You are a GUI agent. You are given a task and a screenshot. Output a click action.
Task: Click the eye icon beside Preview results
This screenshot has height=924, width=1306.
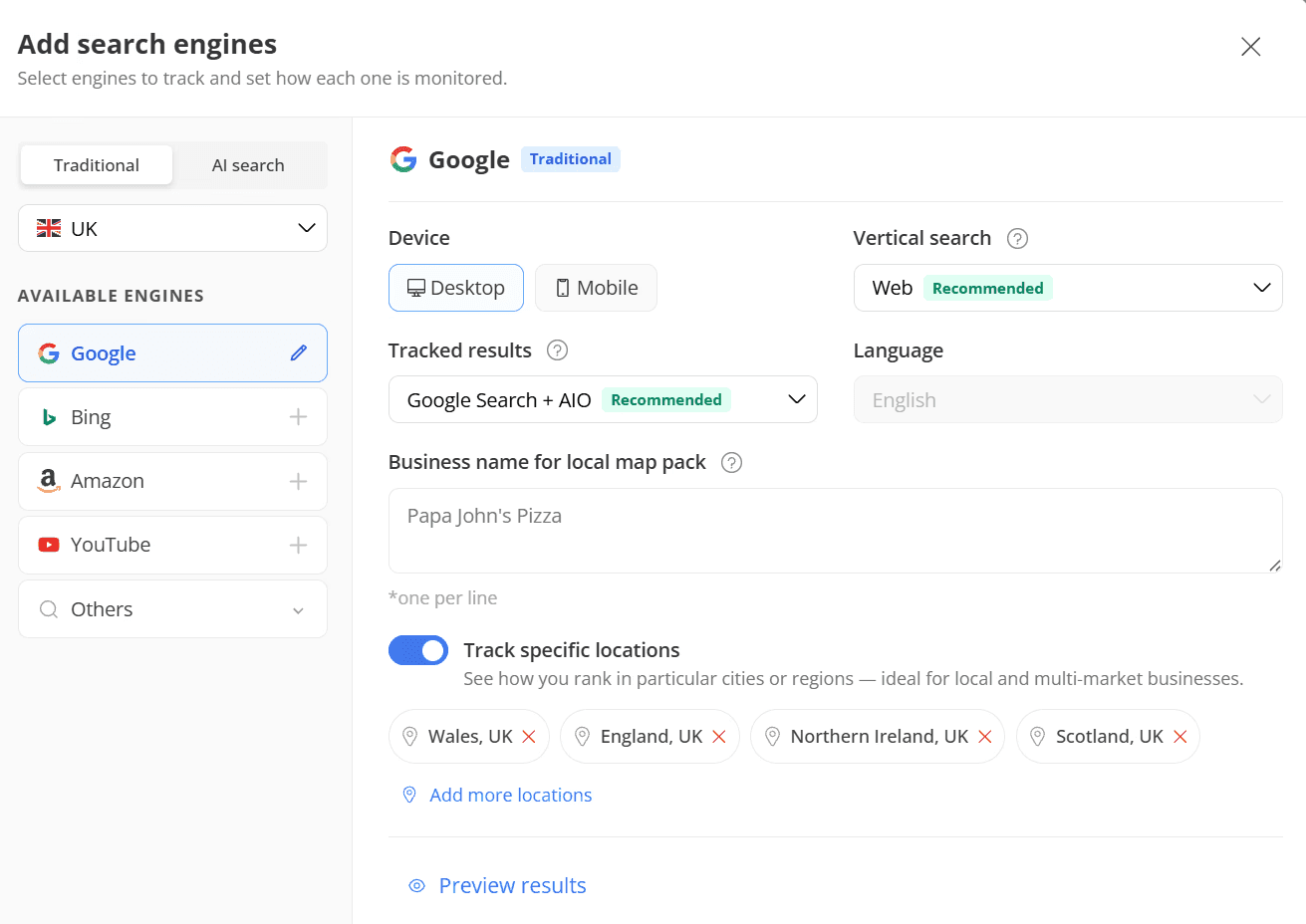tap(417, 886)
